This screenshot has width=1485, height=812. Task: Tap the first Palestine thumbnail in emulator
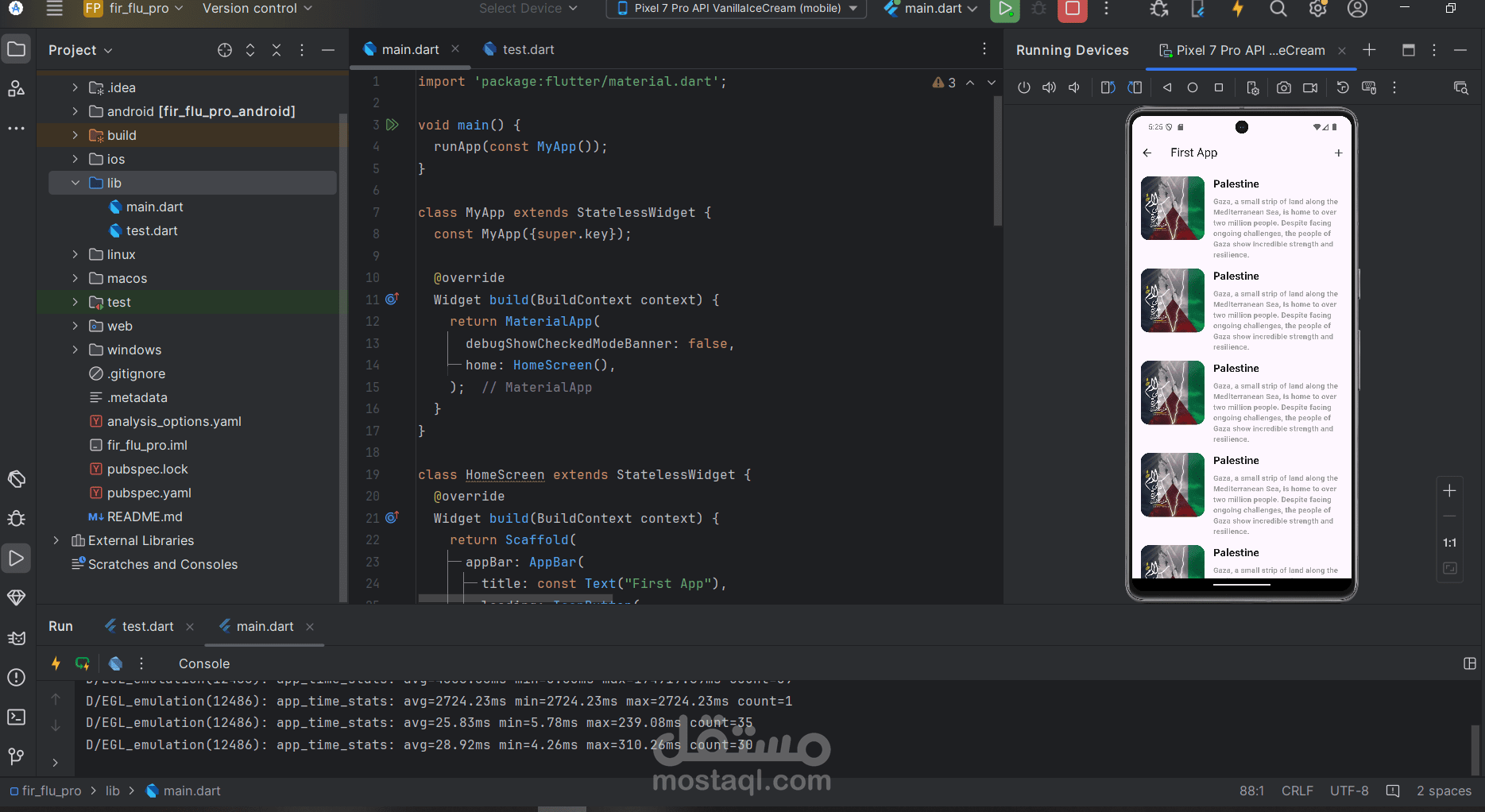pos(1173,208)
